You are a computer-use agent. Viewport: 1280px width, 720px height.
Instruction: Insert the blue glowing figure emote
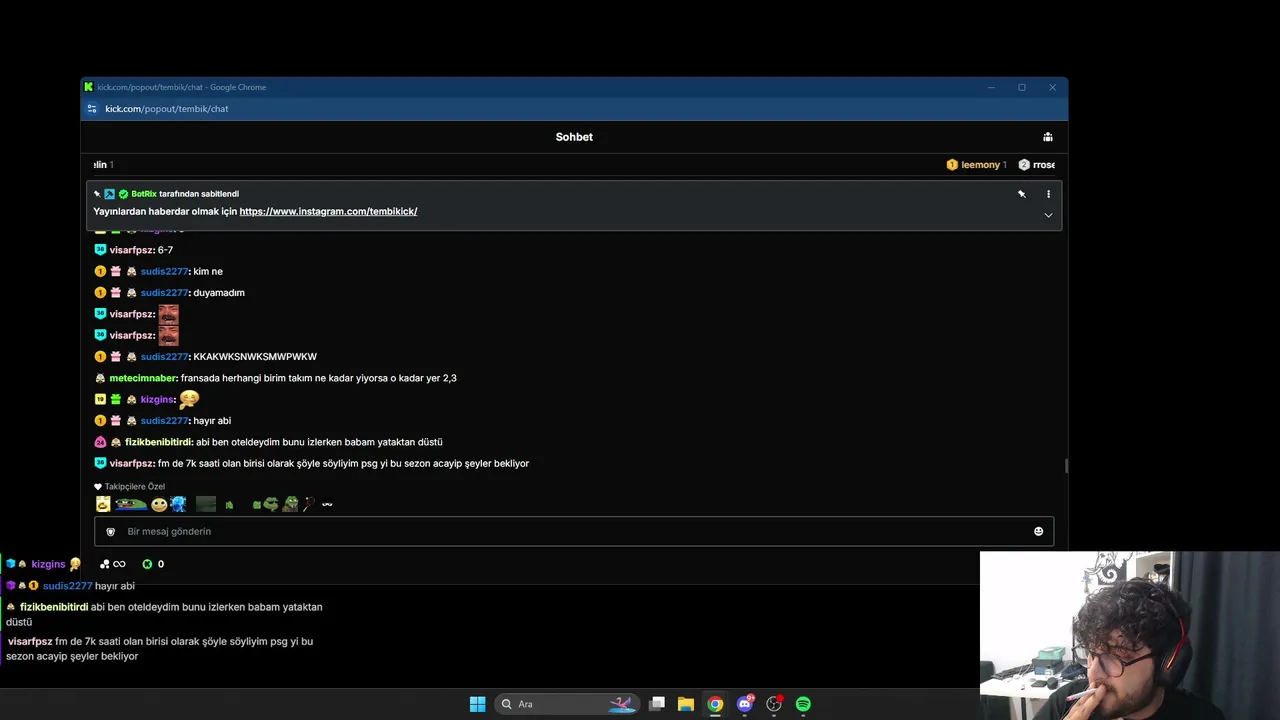178,504
